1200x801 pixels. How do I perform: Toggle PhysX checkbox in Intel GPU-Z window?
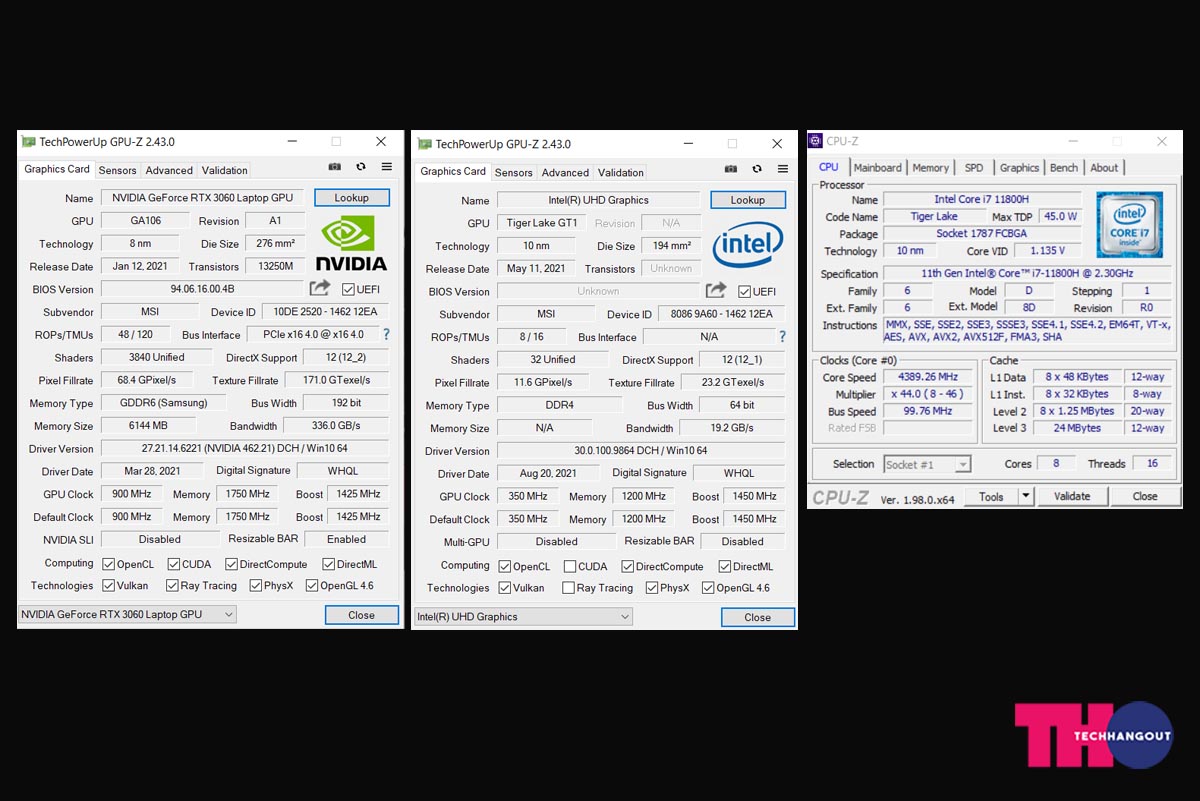pyautogui.click(x=652, y=587)
